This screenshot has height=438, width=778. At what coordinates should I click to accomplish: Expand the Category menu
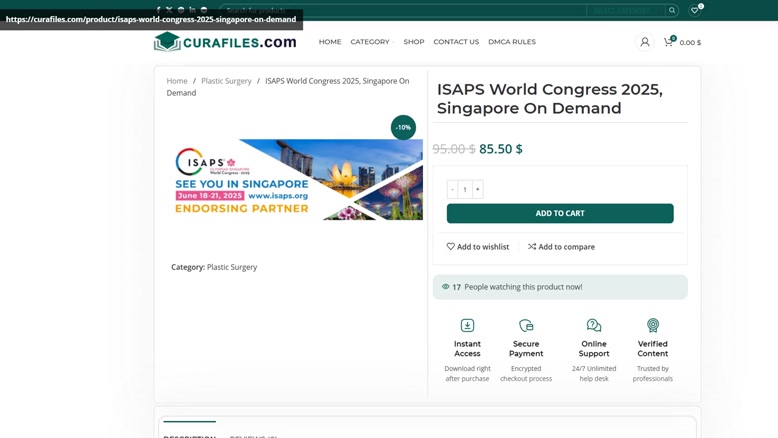point(372,42)
